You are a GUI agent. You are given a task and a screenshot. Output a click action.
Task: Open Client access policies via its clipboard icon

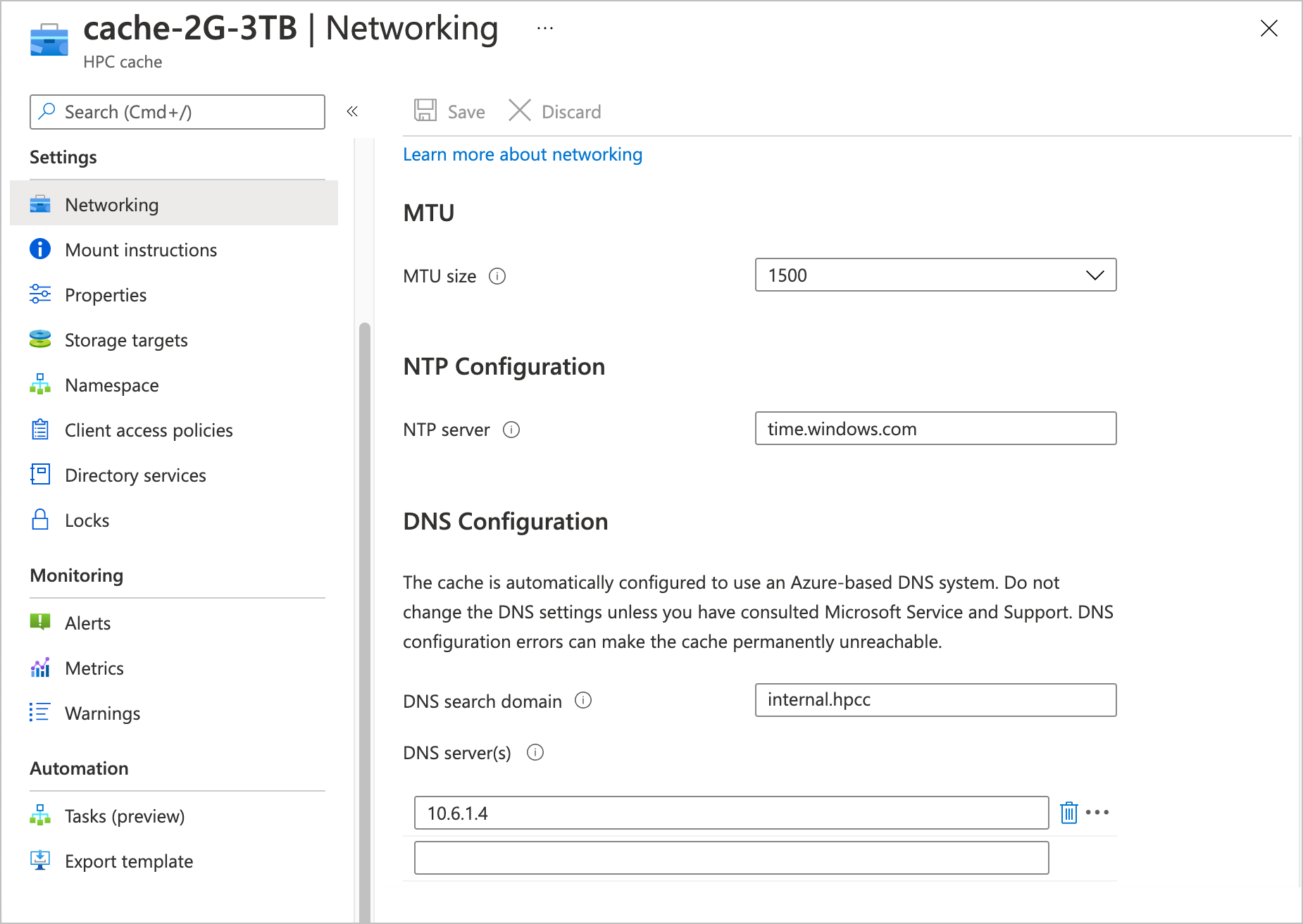click(x=40, y=430)
